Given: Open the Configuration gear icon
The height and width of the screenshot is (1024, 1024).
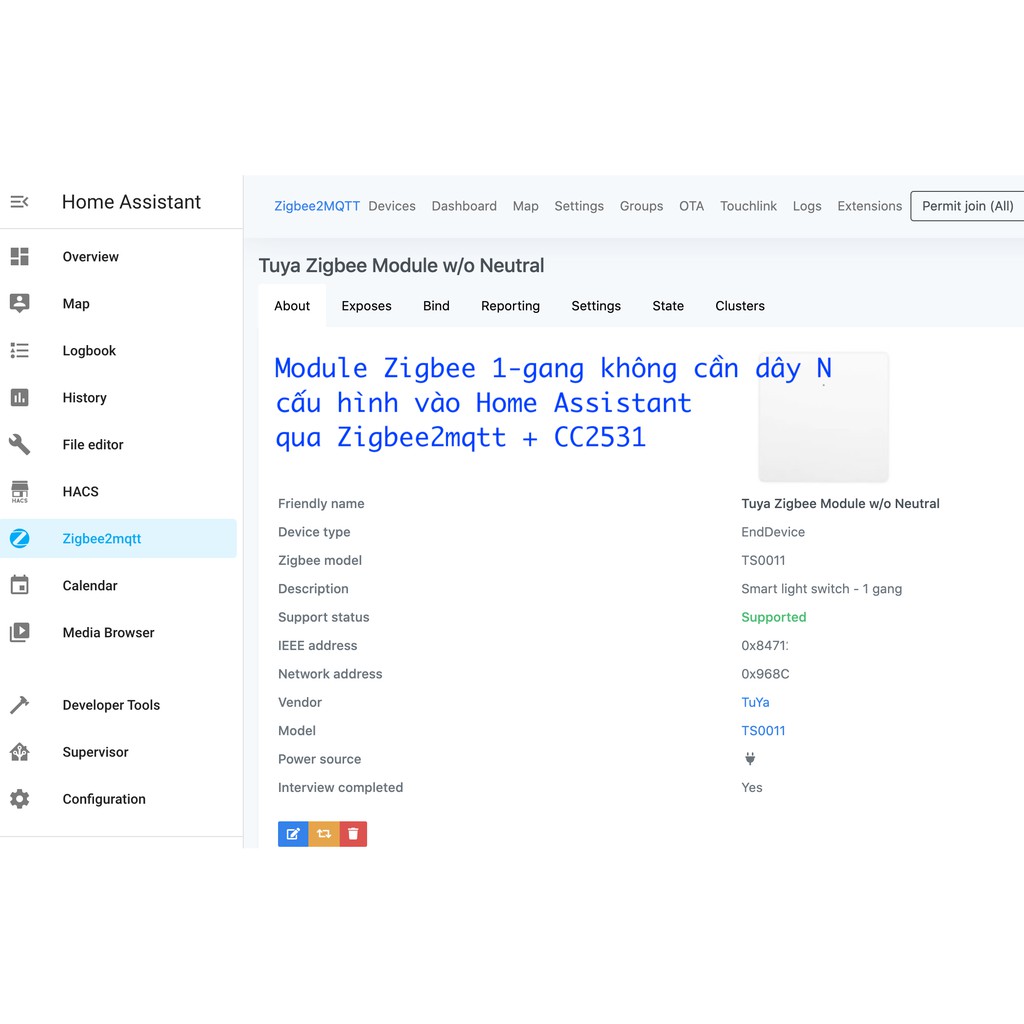Looking at the screenshot, I should [x=20, y=799].
